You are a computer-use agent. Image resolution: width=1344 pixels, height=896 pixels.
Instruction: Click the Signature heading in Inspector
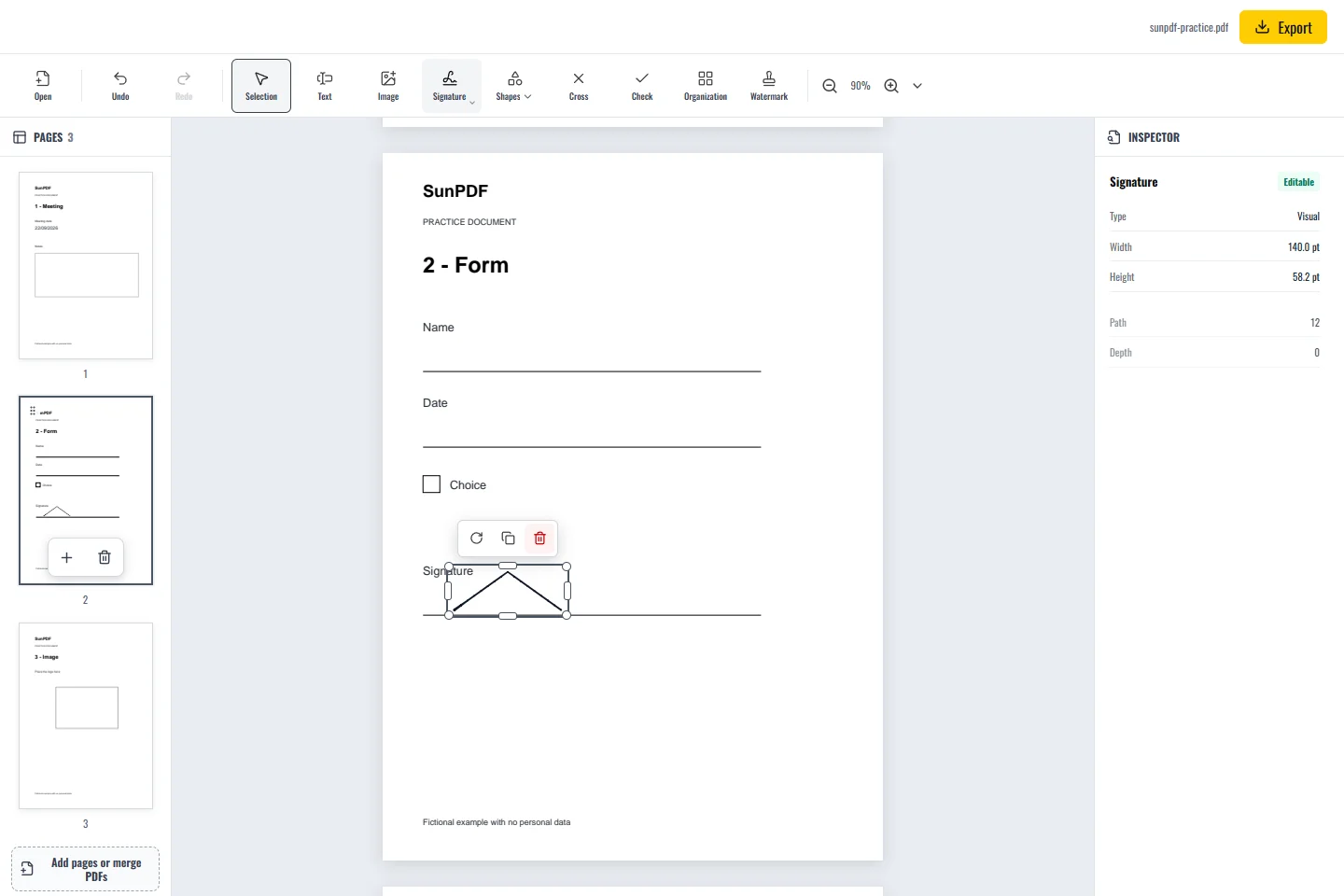1133,182
